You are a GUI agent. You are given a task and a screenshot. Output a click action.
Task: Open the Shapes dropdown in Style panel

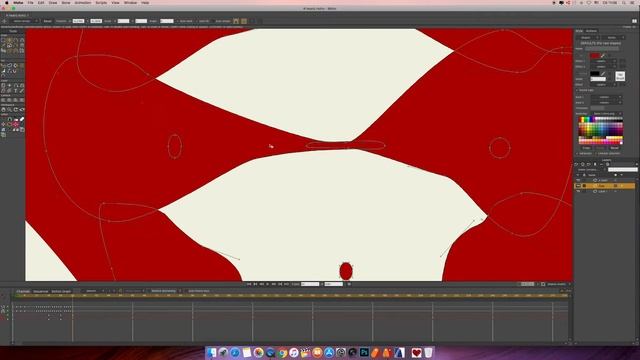(588, 38)
